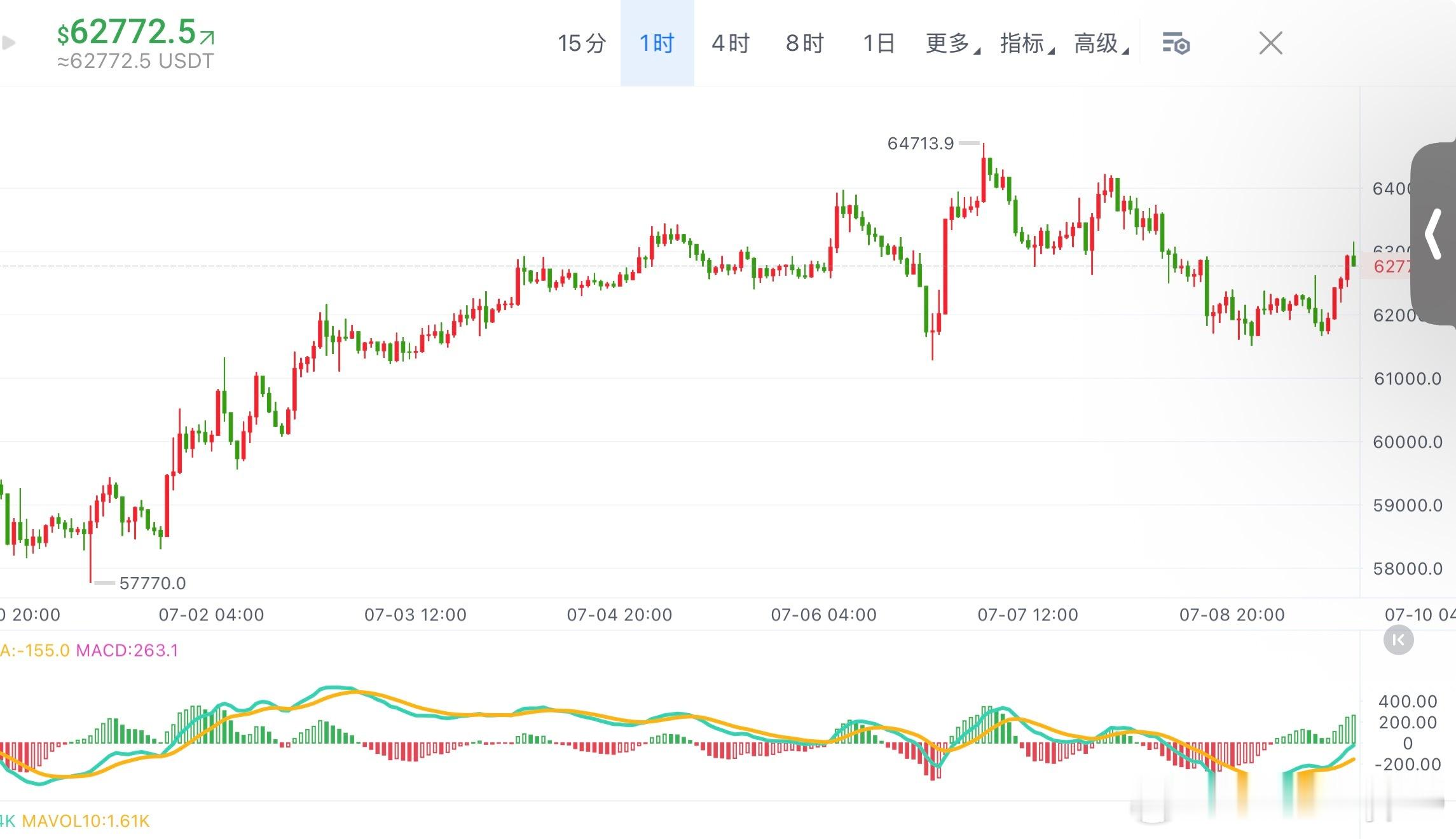Click the 61000.0 price axis label
The height and width of the screenshot is (839, 1456).
pyautogui.click(x=1408, y=379)
